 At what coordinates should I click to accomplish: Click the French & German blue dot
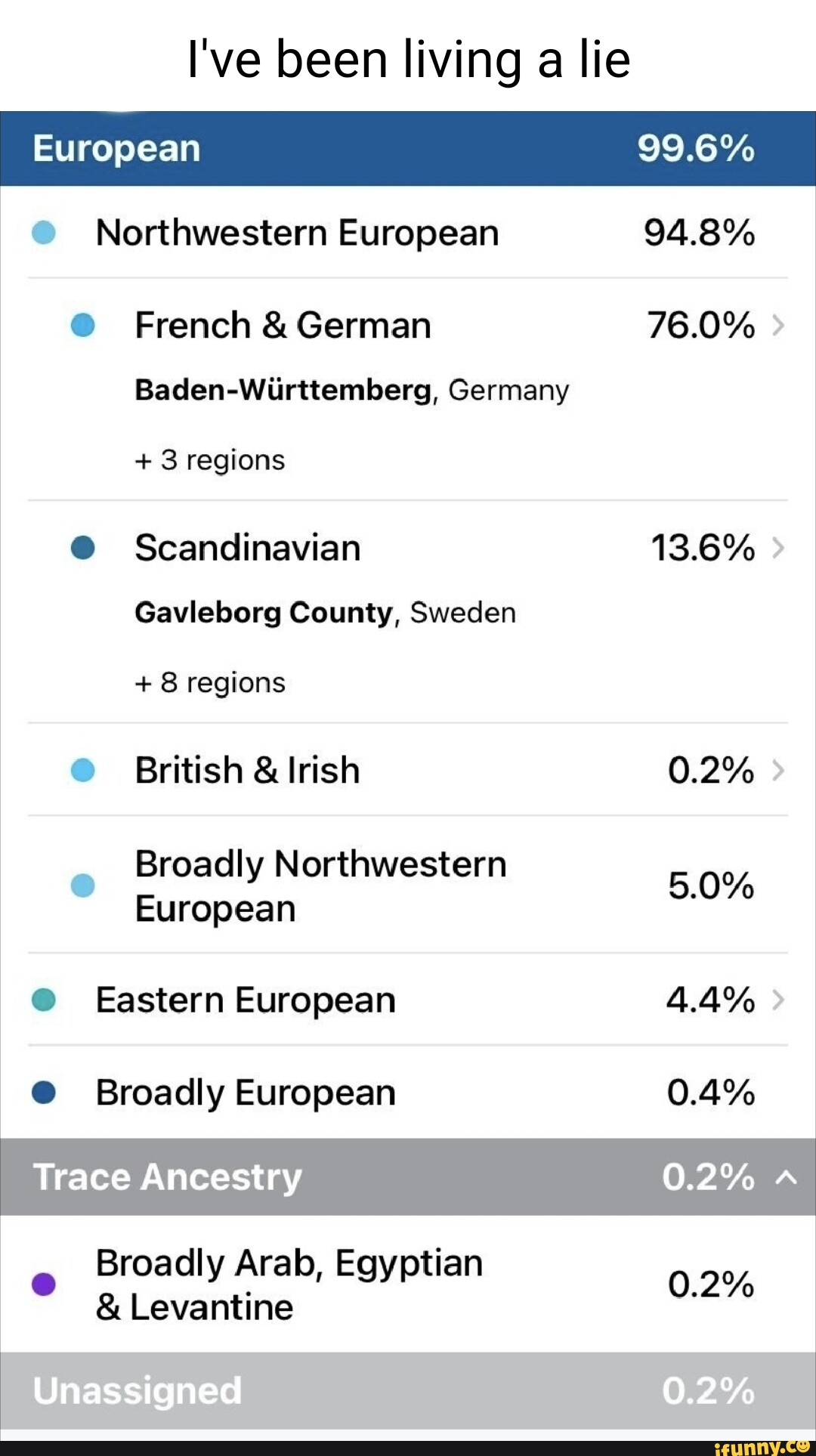(82, 326)
